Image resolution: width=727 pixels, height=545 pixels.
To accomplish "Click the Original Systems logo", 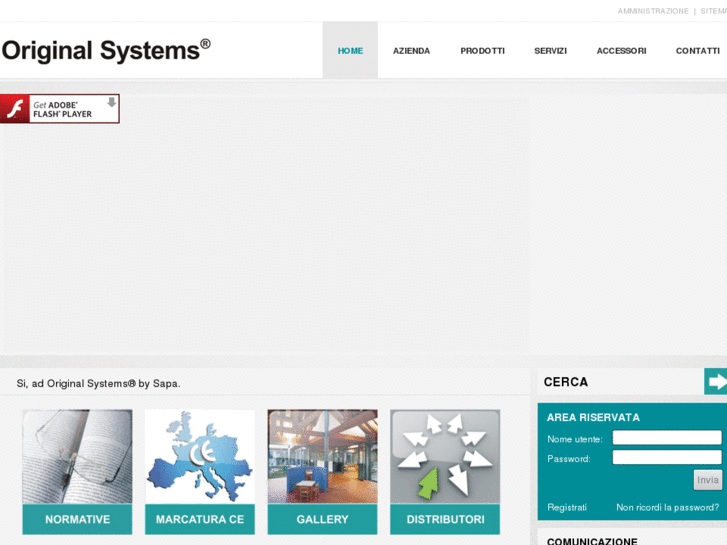I will point(106,50).
